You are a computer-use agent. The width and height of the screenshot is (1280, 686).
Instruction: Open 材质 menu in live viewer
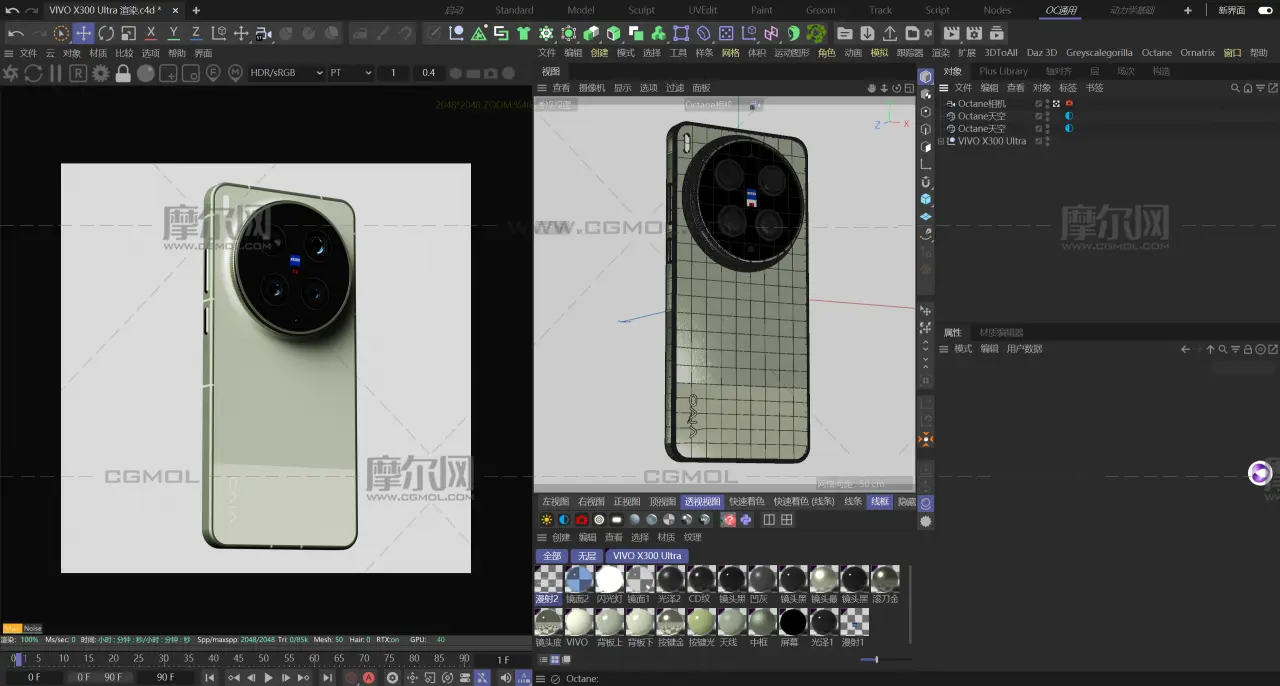point(98,53)
